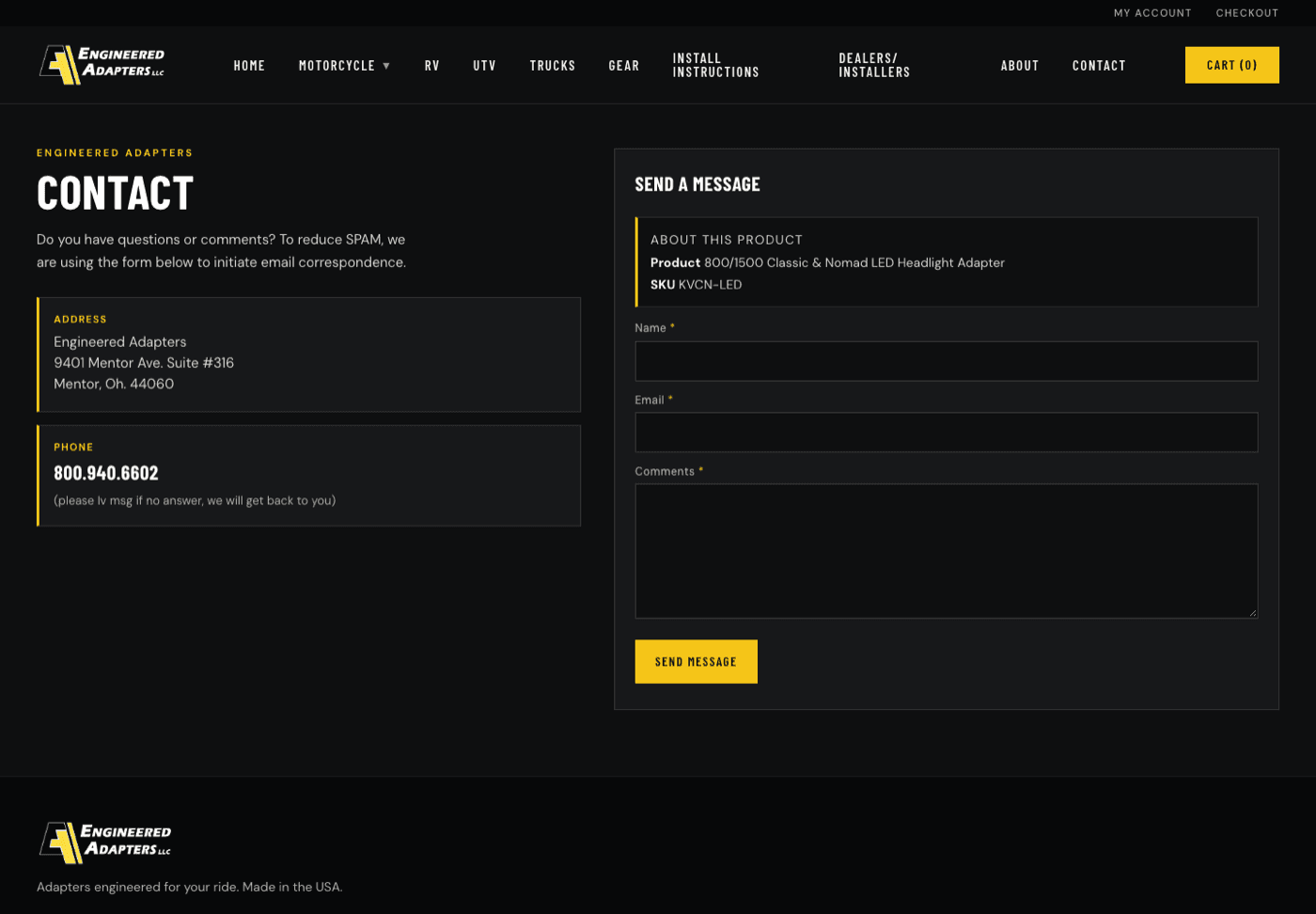Open the About page
The image size is (1316, 914).
pyautogui.click(x=1020, y=66)
